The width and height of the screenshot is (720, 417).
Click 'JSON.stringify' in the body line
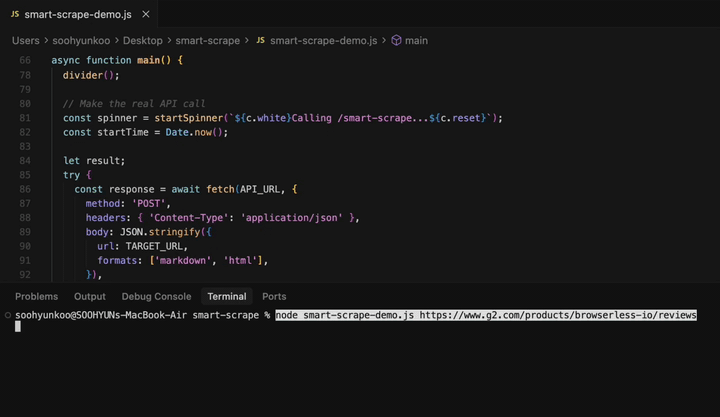(x=160, y=232)
